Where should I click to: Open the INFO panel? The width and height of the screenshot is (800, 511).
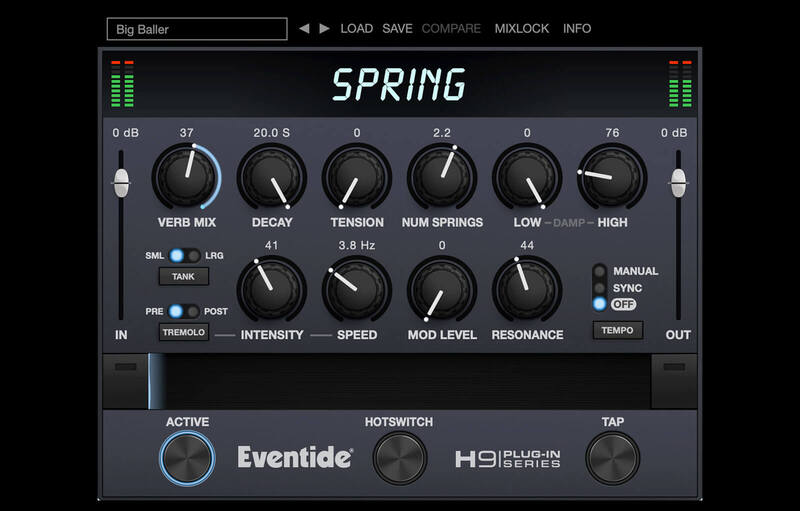pos(577,29)
